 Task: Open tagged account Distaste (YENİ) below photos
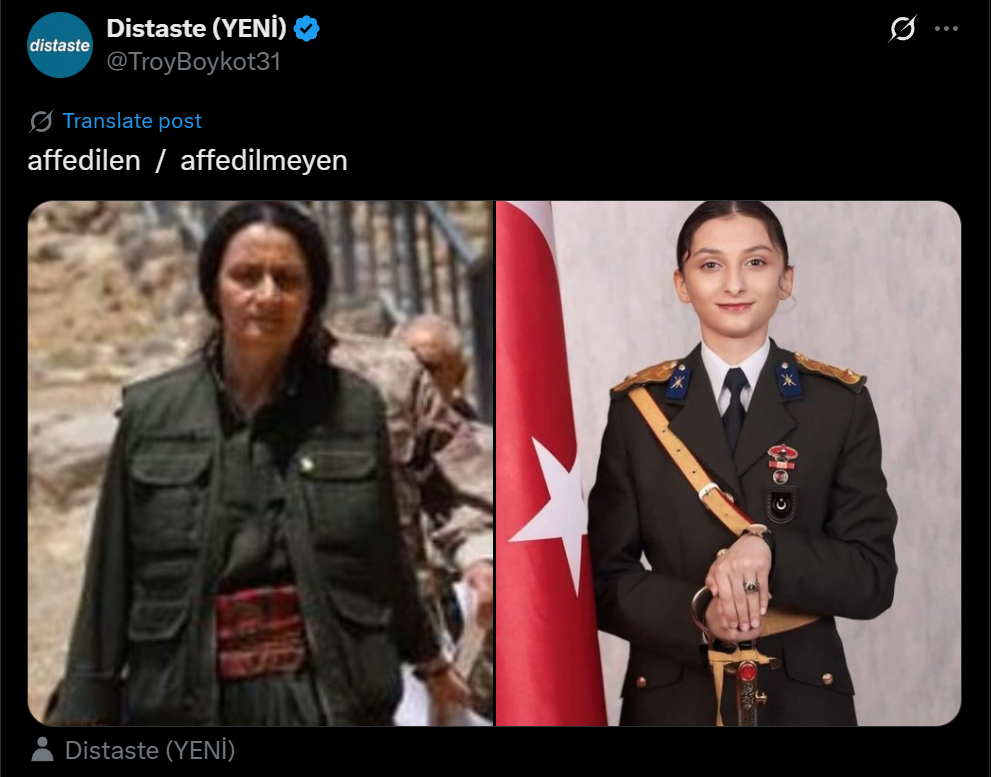[x=150, y=750]
